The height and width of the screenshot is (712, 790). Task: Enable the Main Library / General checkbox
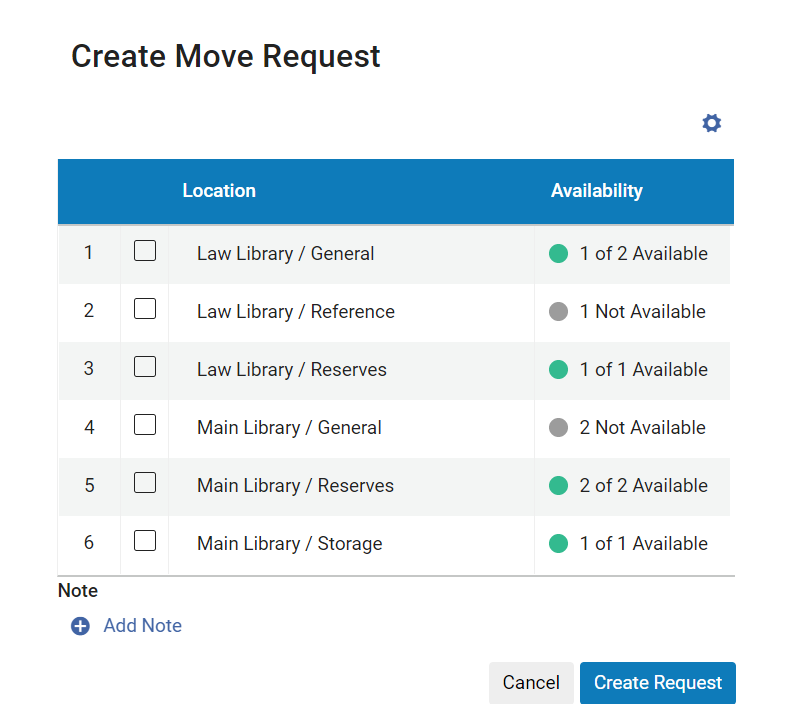[145, 425]
